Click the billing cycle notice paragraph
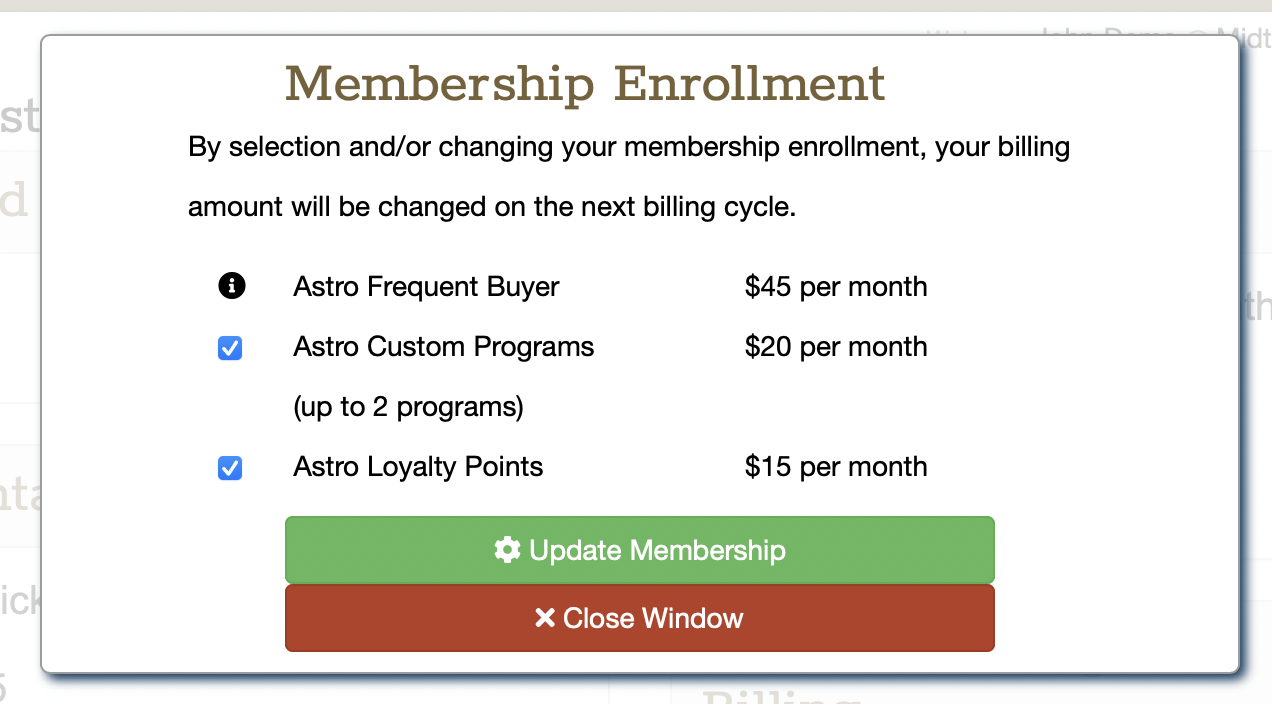The width and height of the screenshot is (1272, 704). [628, 178]
